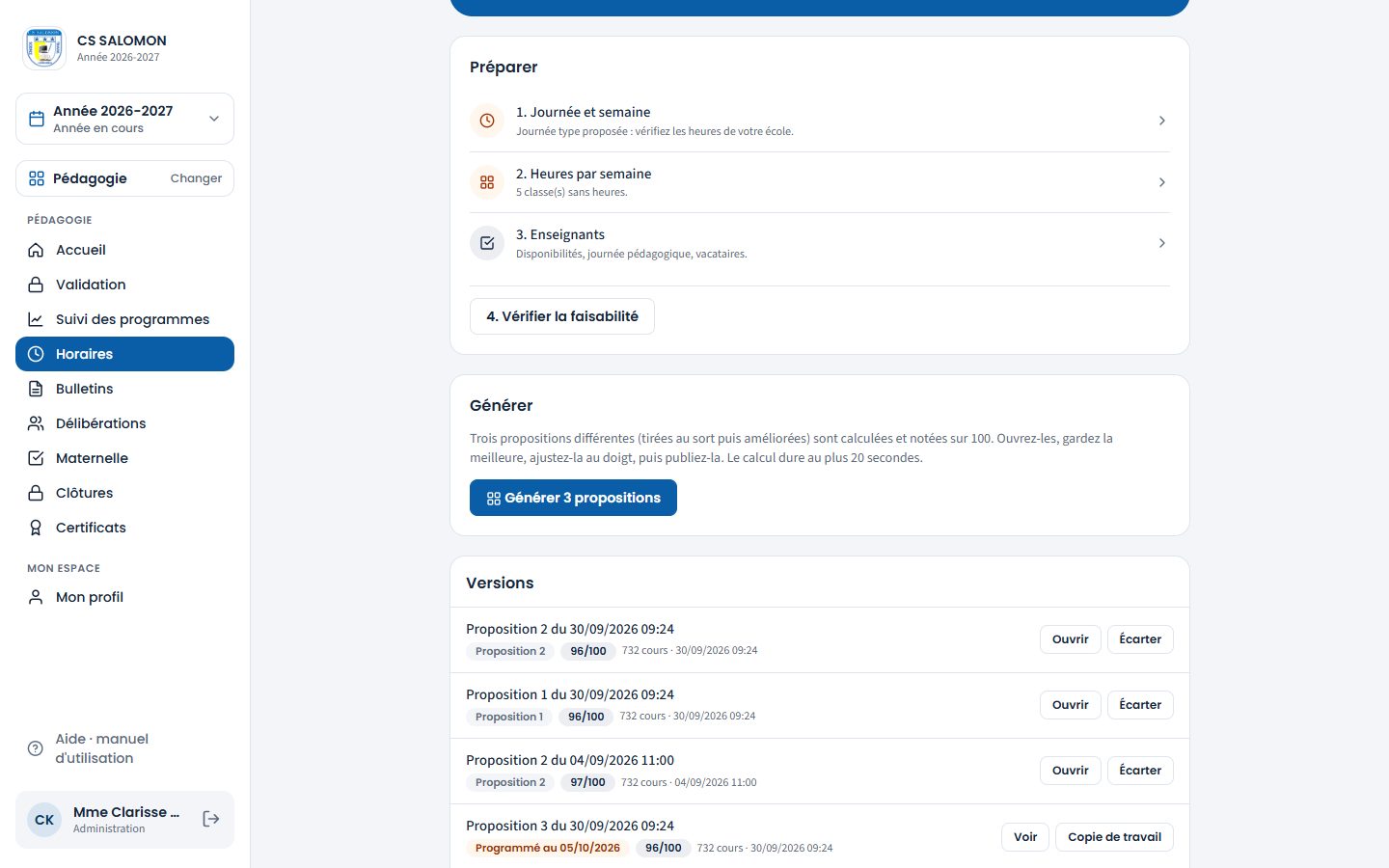Click the help question mark icon

pos(36,748)
